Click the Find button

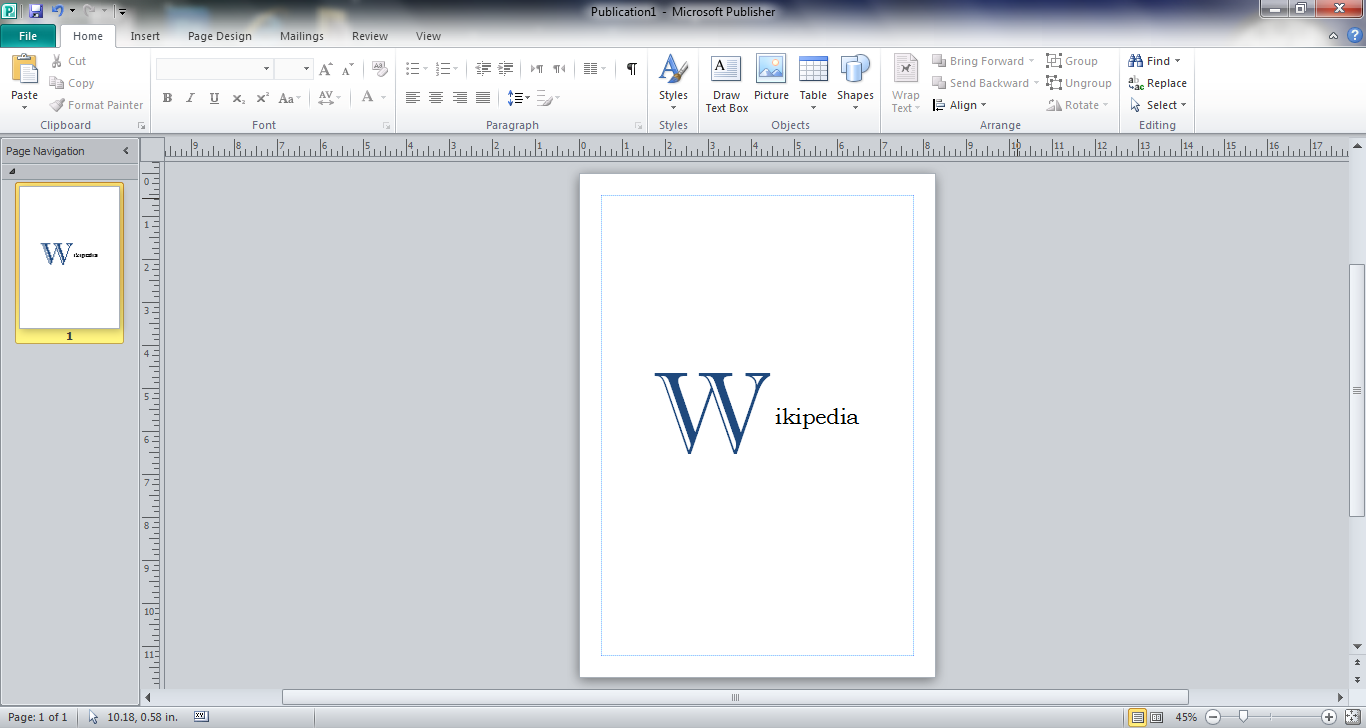(x=1150, y=61)
